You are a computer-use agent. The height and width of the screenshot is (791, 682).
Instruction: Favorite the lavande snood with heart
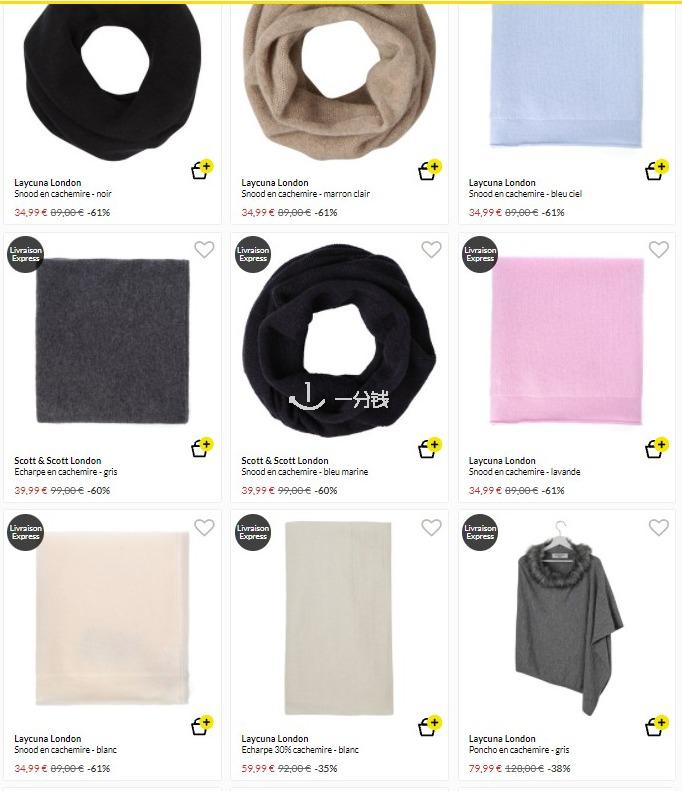[659, 249]
